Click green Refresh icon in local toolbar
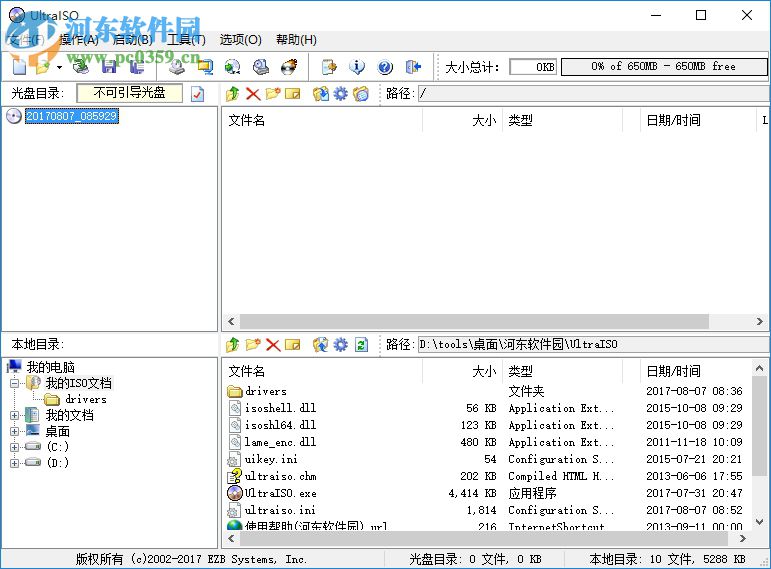 [x=361, y=345]
